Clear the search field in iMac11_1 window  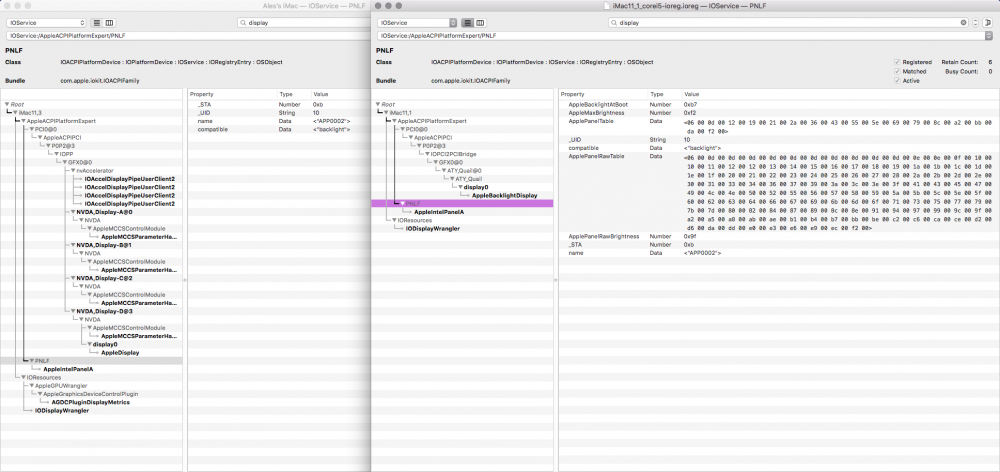[x=964, y=22]
